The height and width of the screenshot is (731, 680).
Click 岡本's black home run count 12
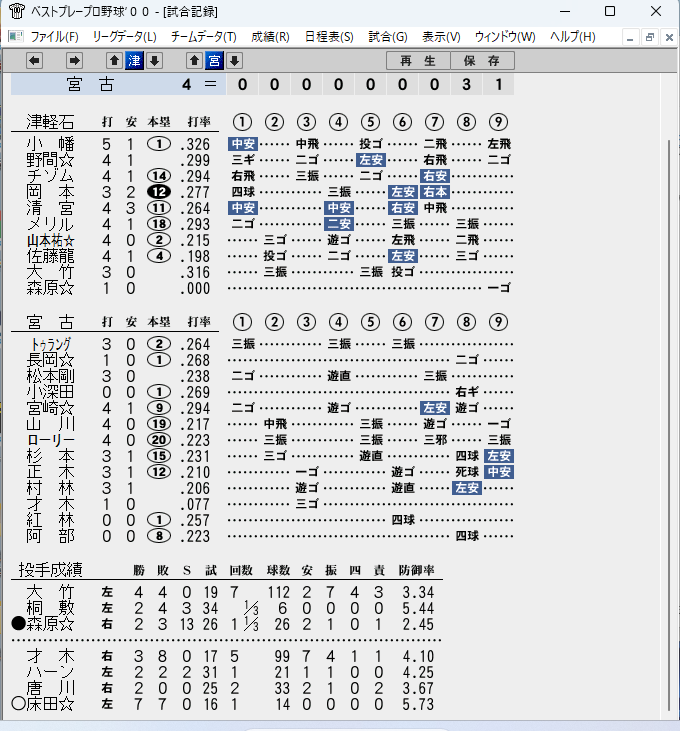pos(159,192)
